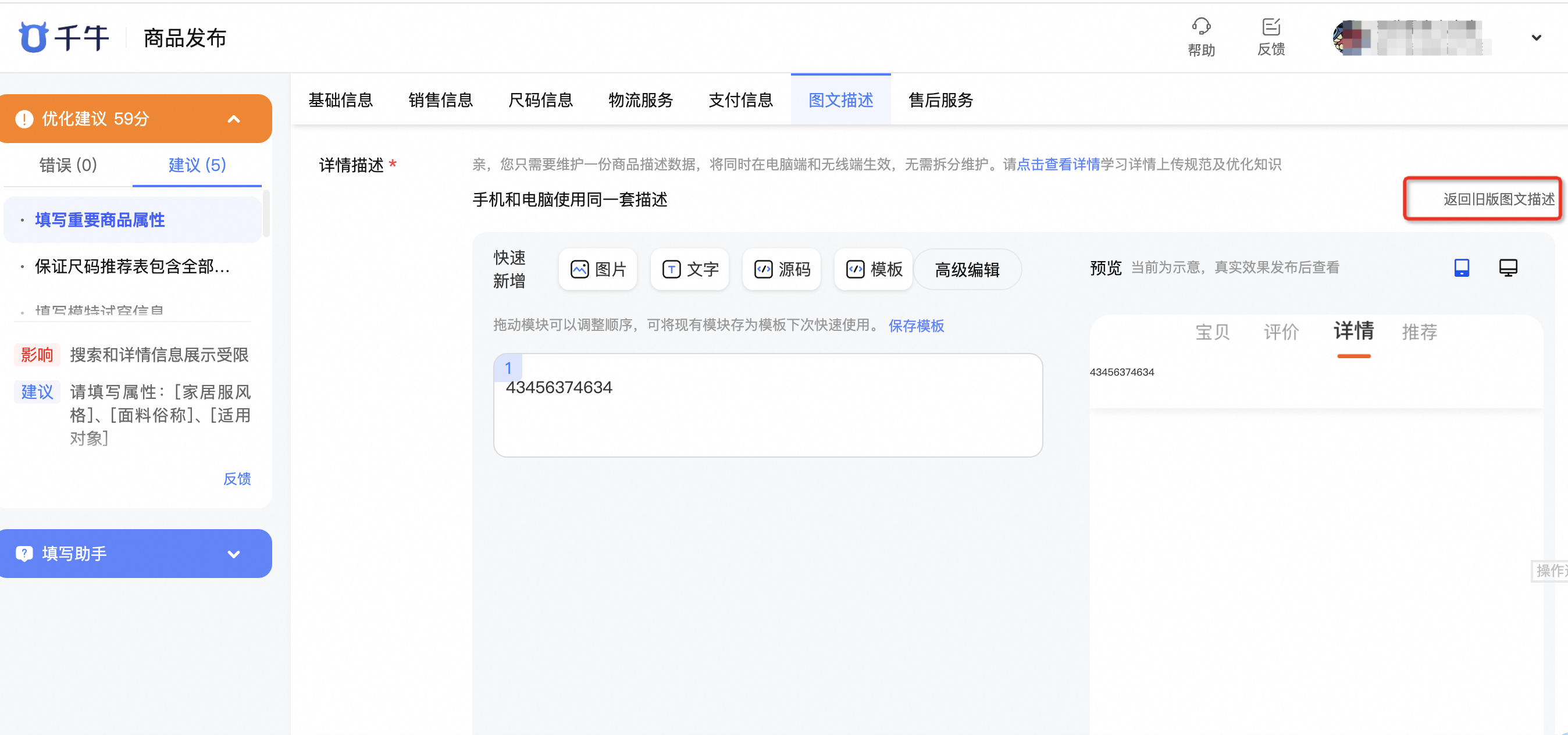The height and width of the screenshot is (735, 1568).
Task: Click the 商品发布 page title
Action: (184, 38)
